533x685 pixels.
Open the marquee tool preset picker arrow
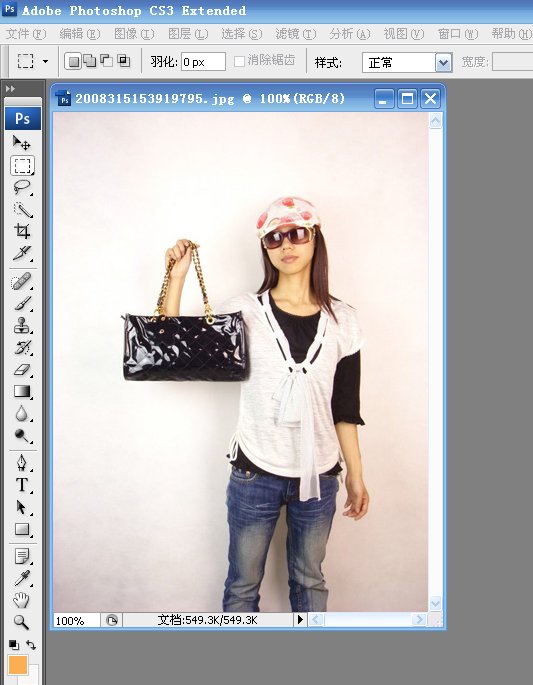point(45,62)
